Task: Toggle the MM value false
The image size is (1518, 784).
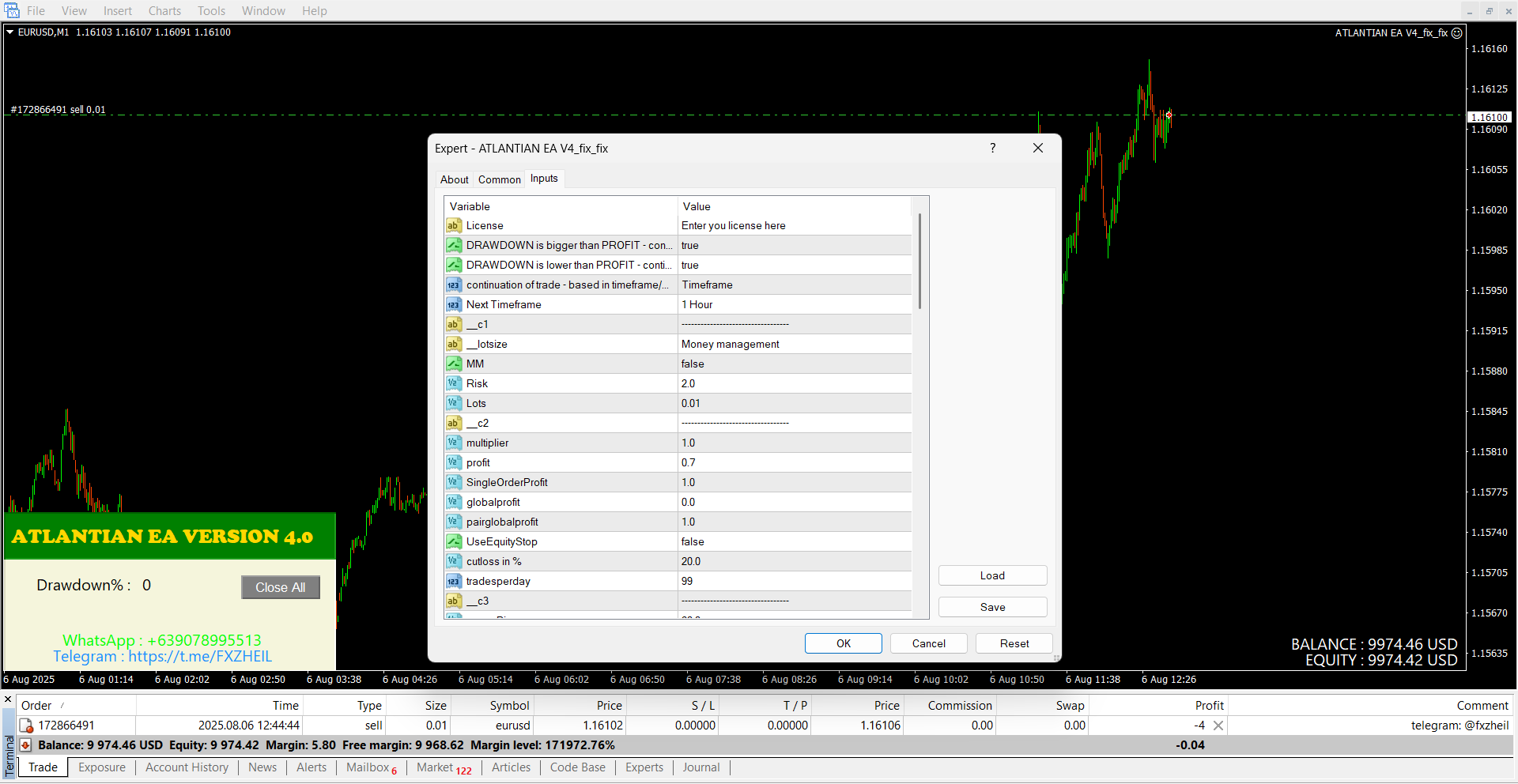Action: 794,364
